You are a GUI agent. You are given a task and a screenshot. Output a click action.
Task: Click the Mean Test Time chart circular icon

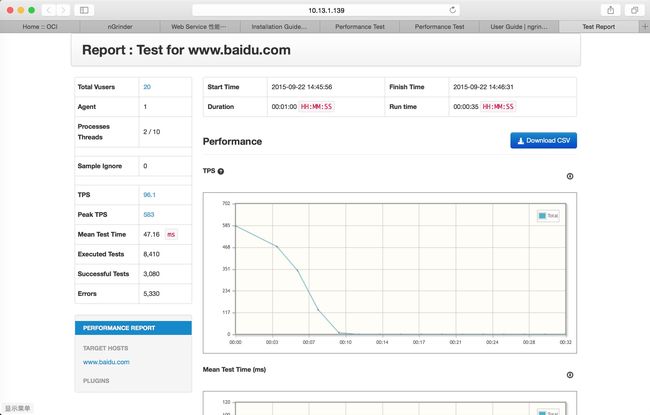(x=570, y=375)
